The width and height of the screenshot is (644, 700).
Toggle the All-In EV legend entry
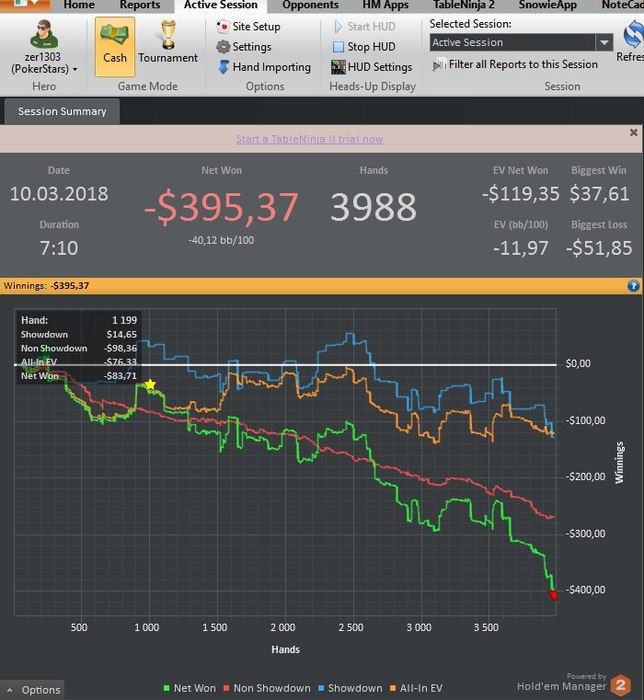[416, 688]
